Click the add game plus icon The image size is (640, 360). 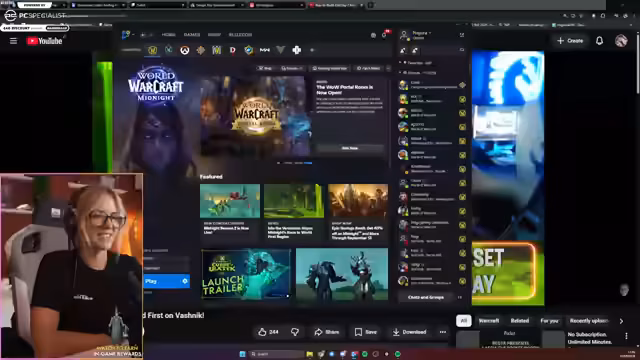pos(312,50)
